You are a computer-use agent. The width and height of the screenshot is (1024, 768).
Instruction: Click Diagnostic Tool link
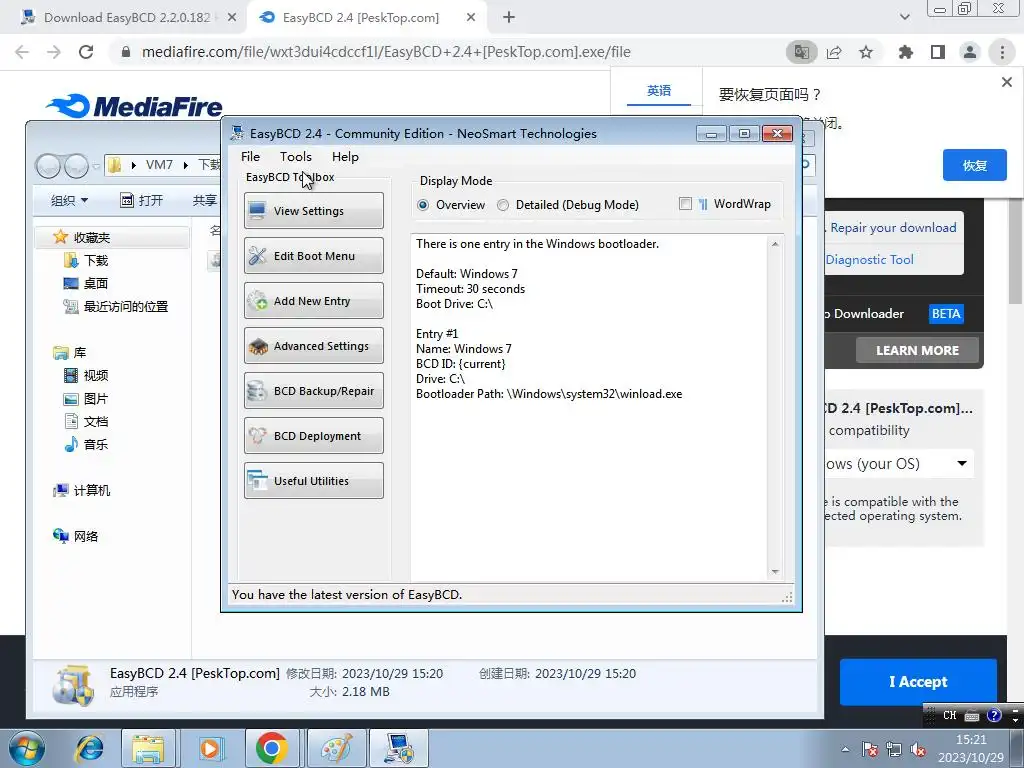coord(869,259)
